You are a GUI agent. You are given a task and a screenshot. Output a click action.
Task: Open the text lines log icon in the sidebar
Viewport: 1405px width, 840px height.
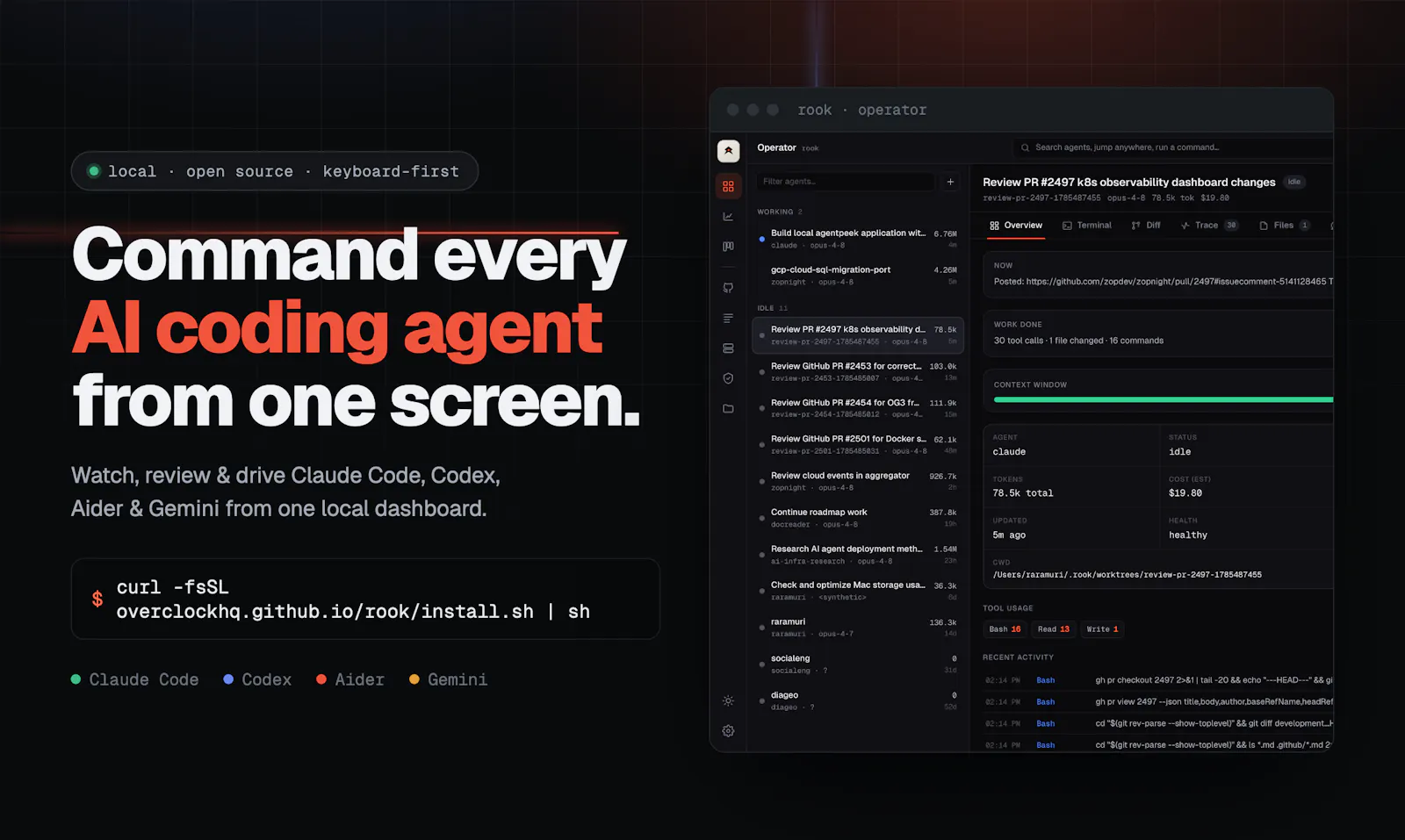point(728,319)
